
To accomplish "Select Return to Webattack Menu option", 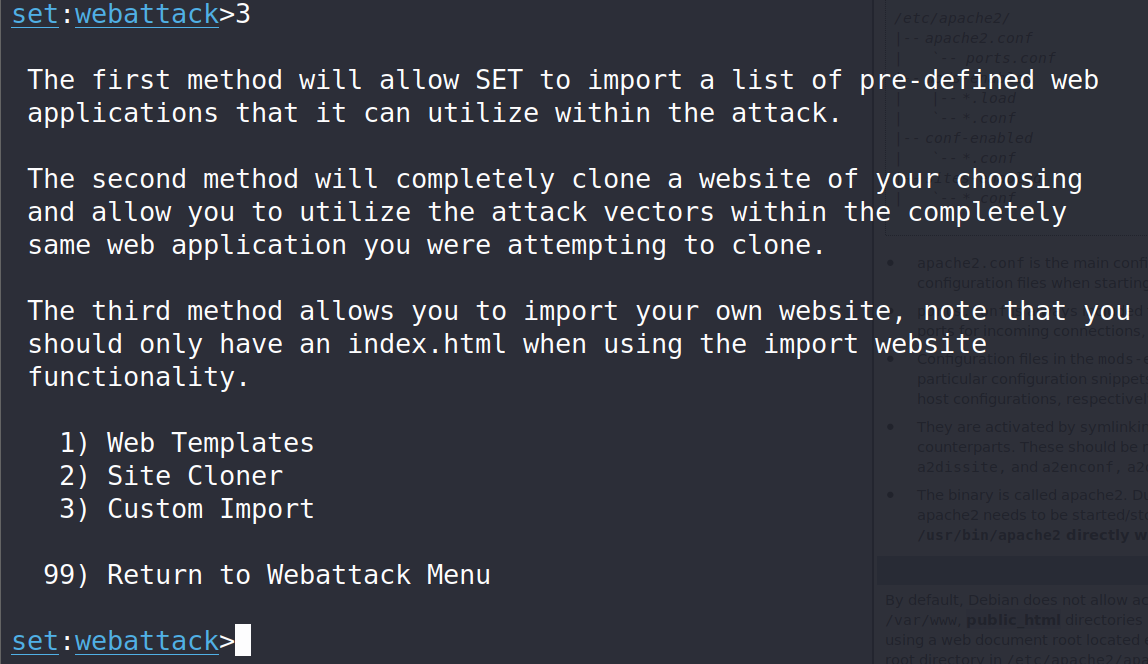I will (298, 575).
